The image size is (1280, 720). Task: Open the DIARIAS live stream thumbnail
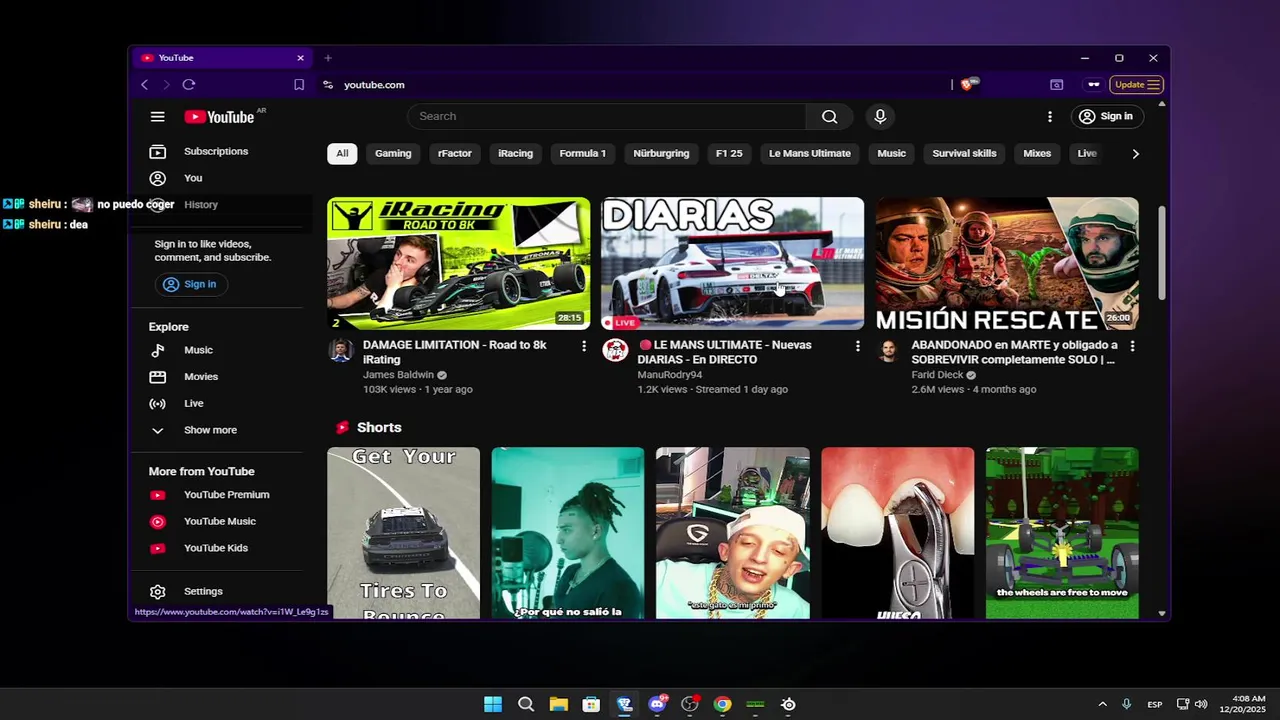(732, 264)
